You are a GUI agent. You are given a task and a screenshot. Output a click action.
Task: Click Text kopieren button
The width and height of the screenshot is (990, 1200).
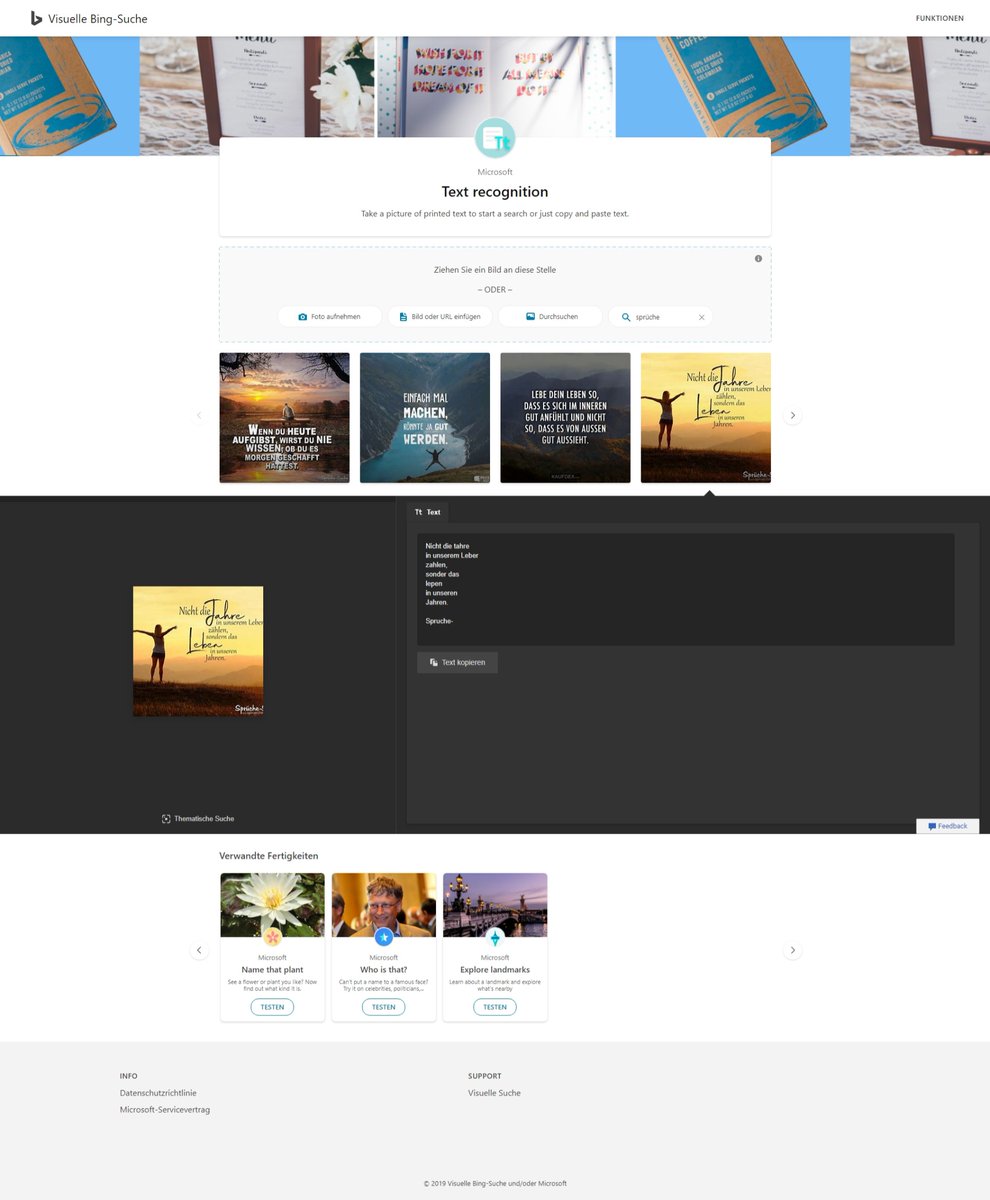pos(457,662)
